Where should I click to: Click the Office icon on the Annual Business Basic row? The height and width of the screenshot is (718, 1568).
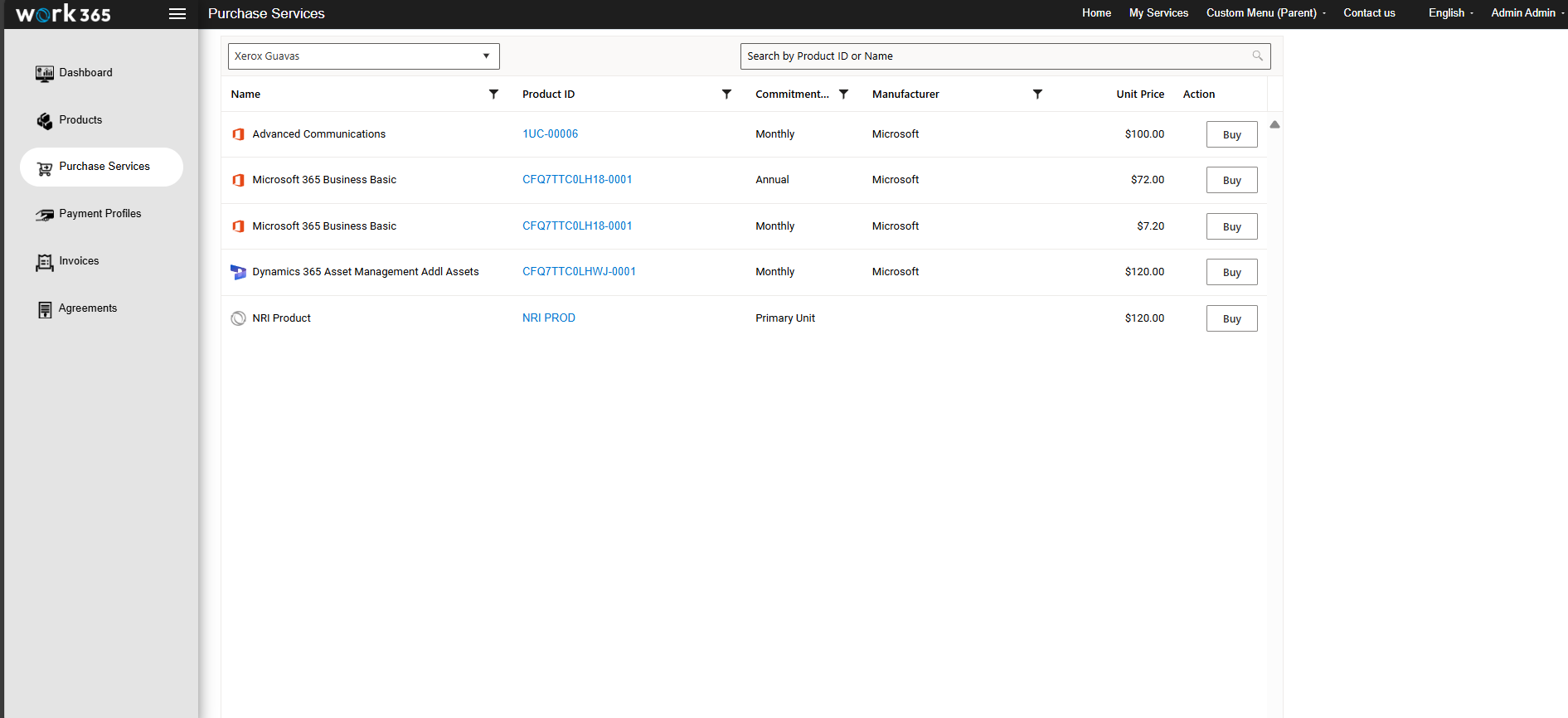238,180
